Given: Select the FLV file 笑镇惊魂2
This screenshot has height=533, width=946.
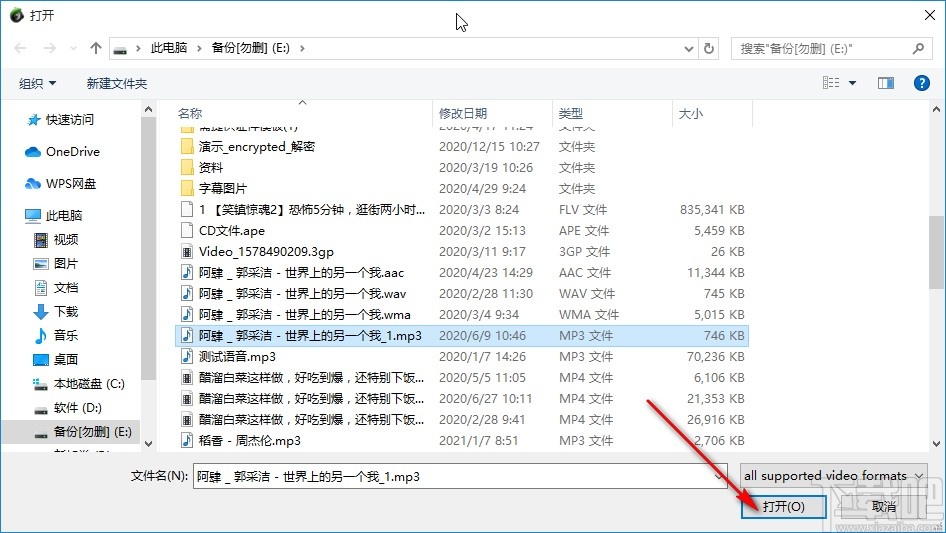Looking at the screenshot, I should coord(312,209).
